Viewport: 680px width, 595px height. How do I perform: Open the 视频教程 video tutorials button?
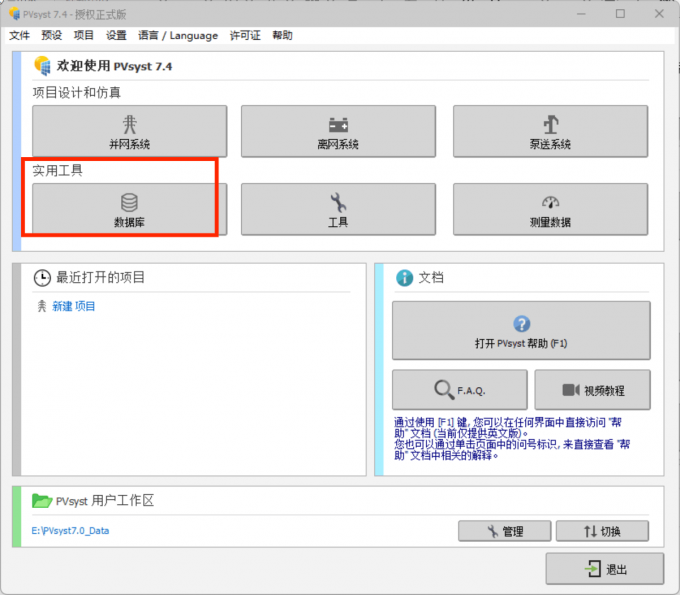pyautogui.click(x=592, y=389)
